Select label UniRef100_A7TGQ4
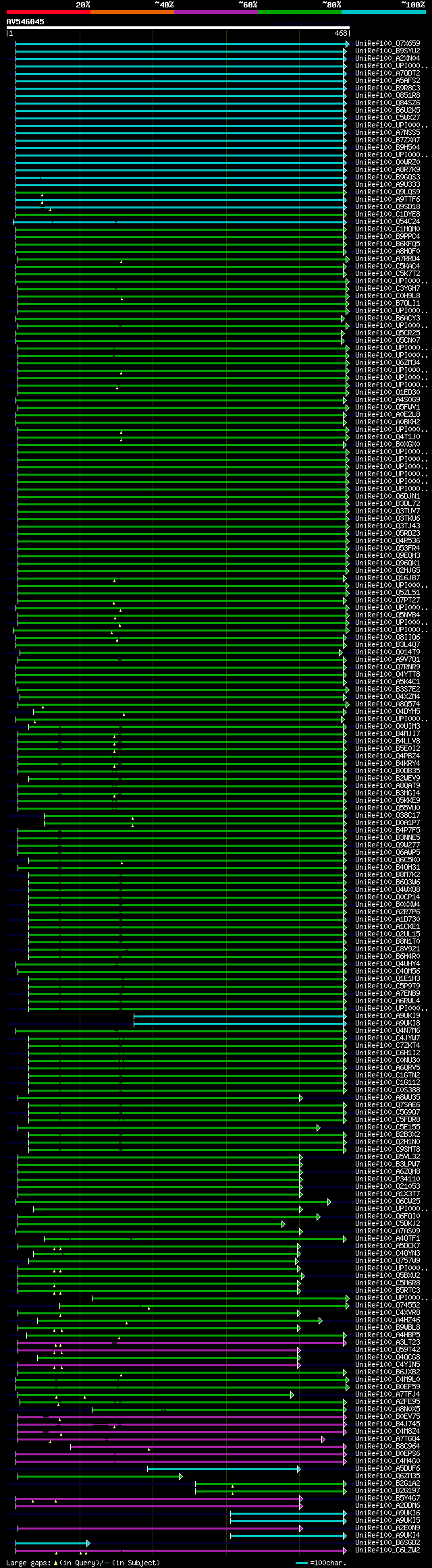The image size is (432, 1568). coord(387,1439)
